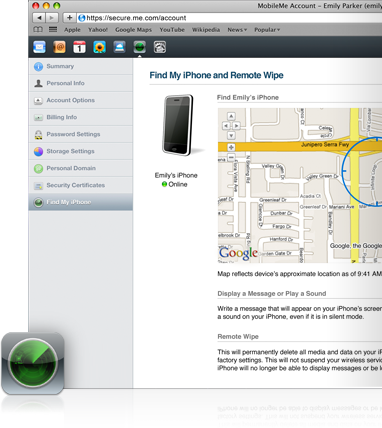Expand the Popular bookmarks dropdown
382x428 pixels.
(x=267, y=30)
